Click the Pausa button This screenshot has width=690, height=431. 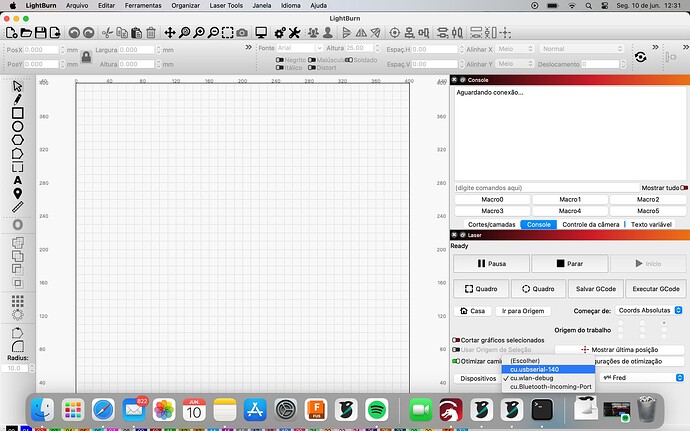(x=491, y=264)
